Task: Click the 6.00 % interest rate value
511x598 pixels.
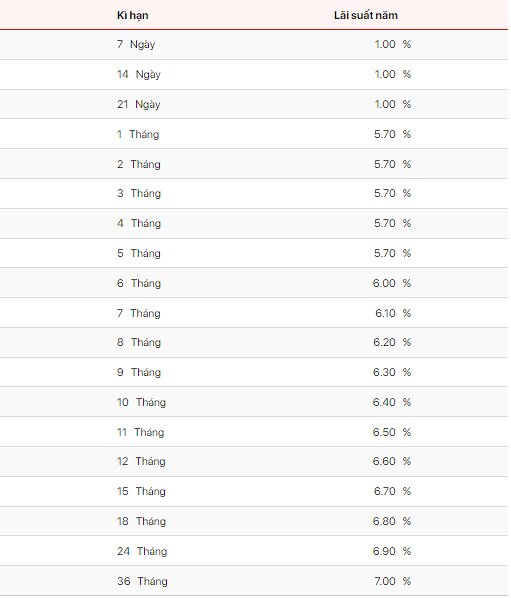Action: (392, 283)
